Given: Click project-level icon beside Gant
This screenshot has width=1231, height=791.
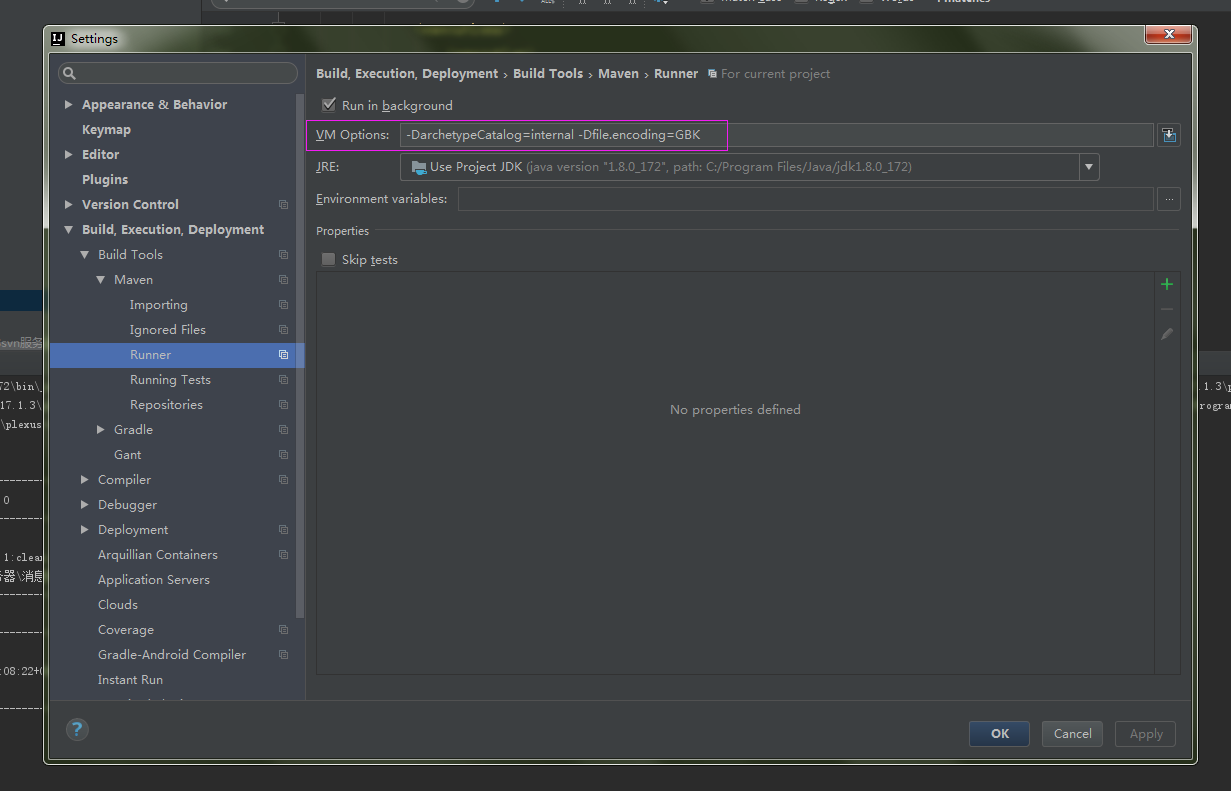Looking at the screenshot, I should (283, 455).
